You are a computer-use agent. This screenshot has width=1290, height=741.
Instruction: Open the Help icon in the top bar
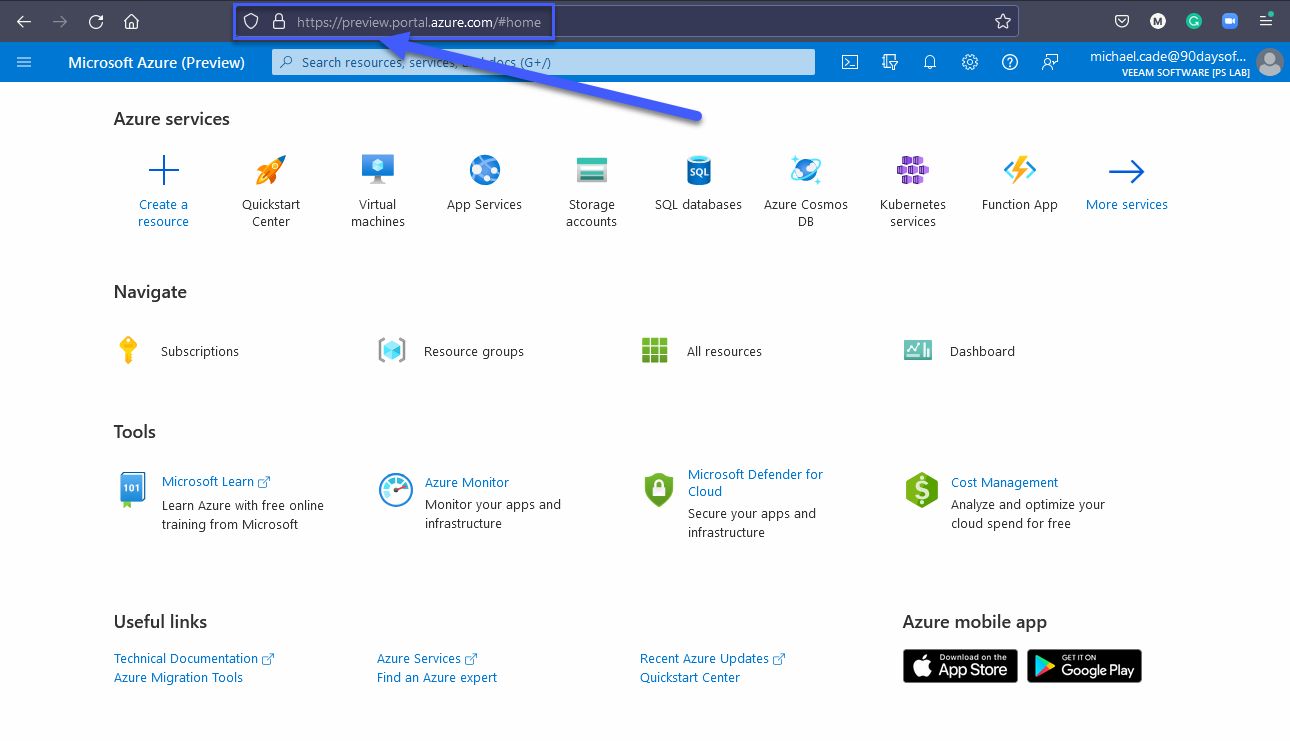click(x=1009, y=62)
